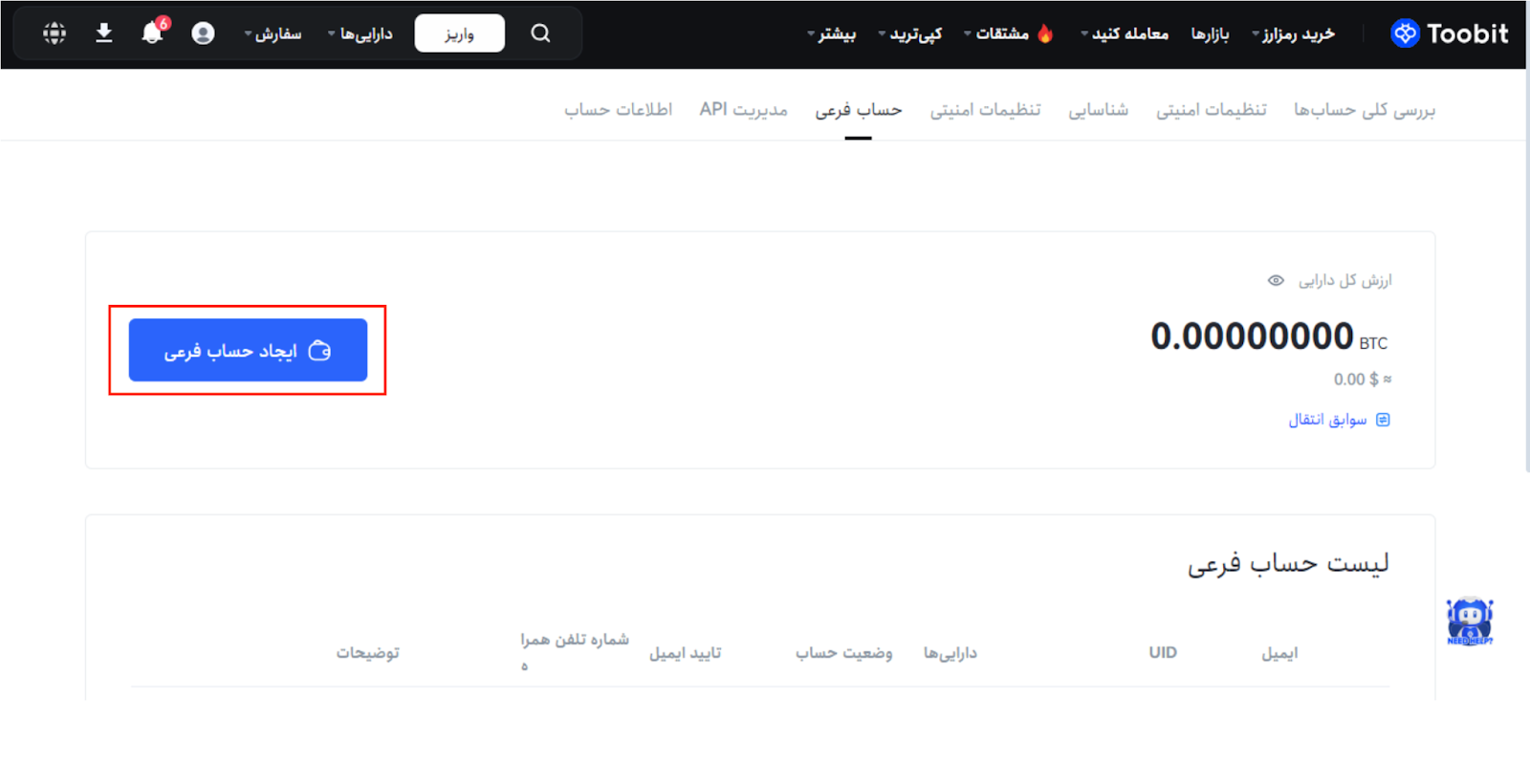The width and height of the screenshot is (1530, 784).
Task: Open the help chatbot robot icon
Action: (1470, 621)
